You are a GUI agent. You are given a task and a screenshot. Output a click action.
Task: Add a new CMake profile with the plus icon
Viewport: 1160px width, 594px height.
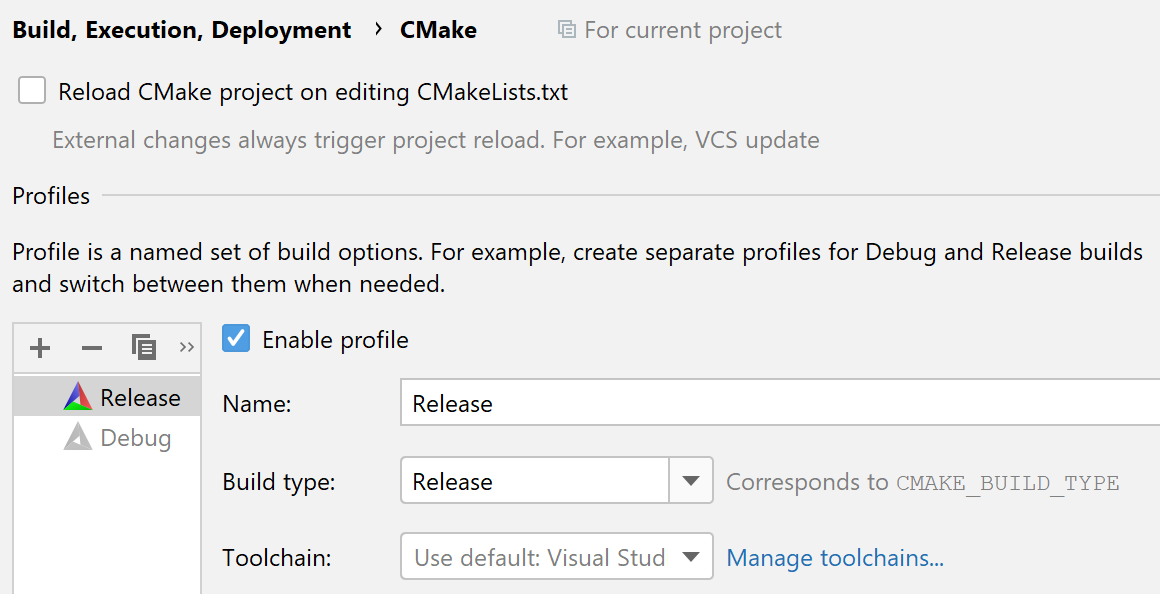[40, 347]
